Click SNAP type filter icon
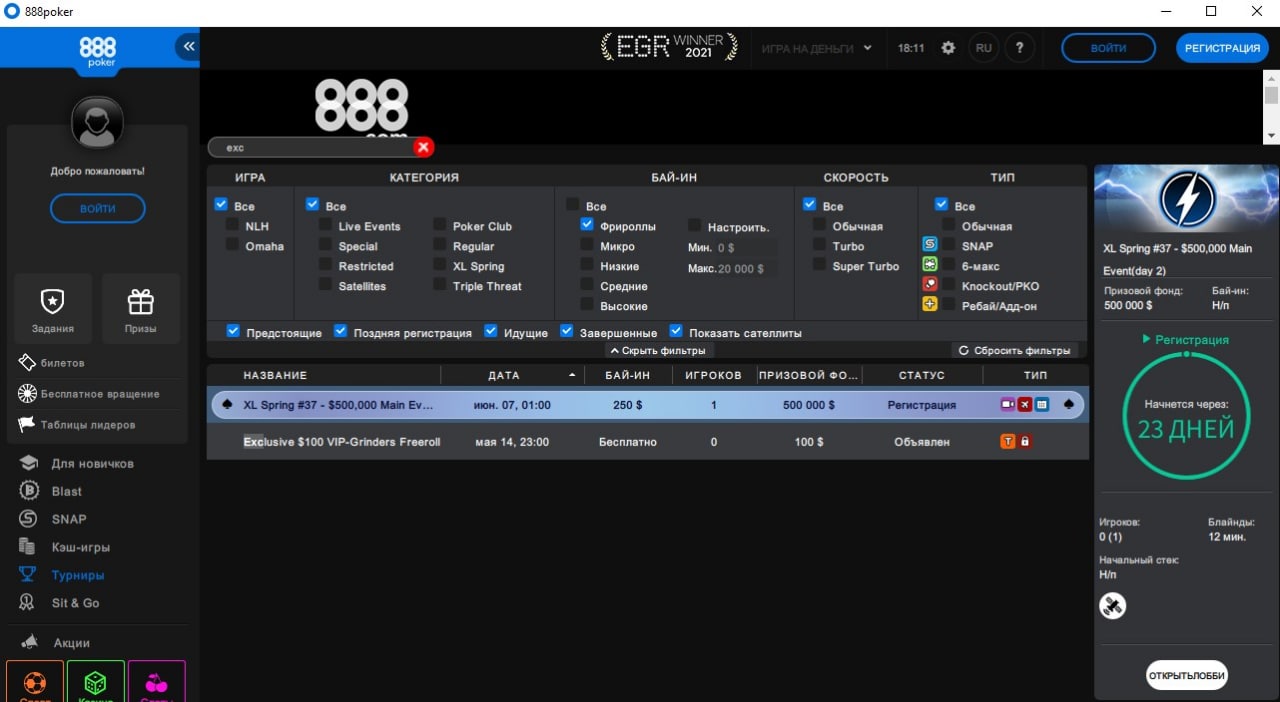The width and height of the screenshot is (1280, 702). click(930, 244)
